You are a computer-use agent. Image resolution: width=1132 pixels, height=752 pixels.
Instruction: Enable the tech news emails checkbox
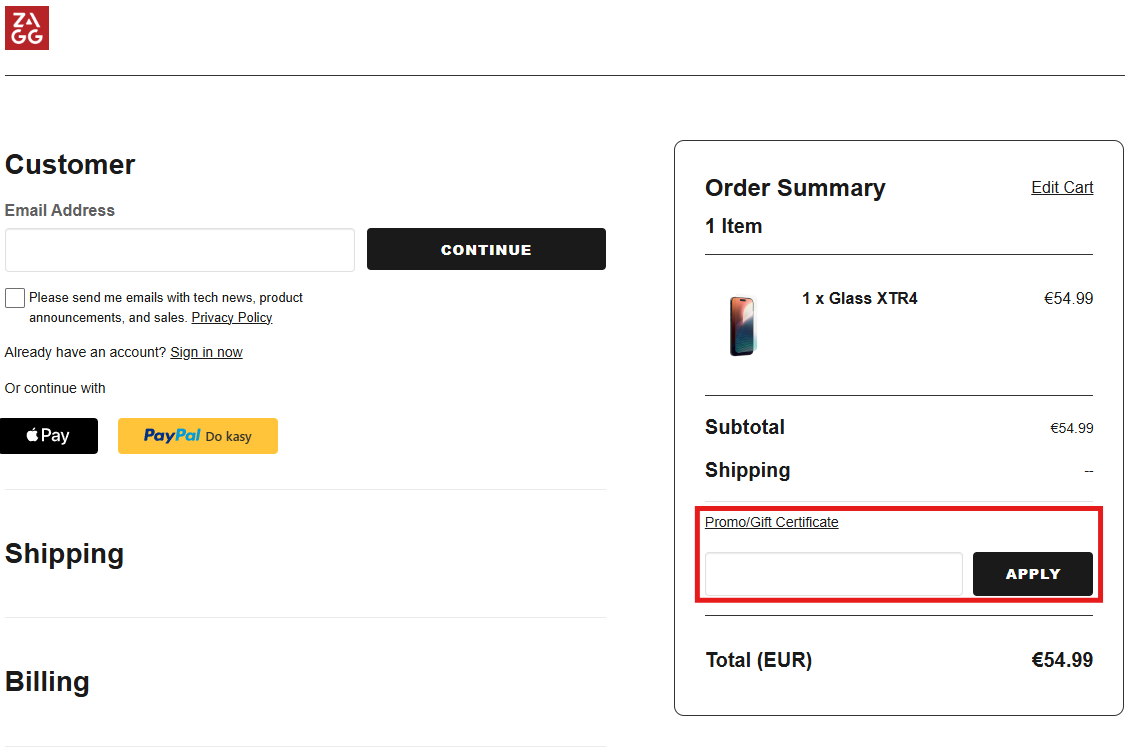(15, 298)
